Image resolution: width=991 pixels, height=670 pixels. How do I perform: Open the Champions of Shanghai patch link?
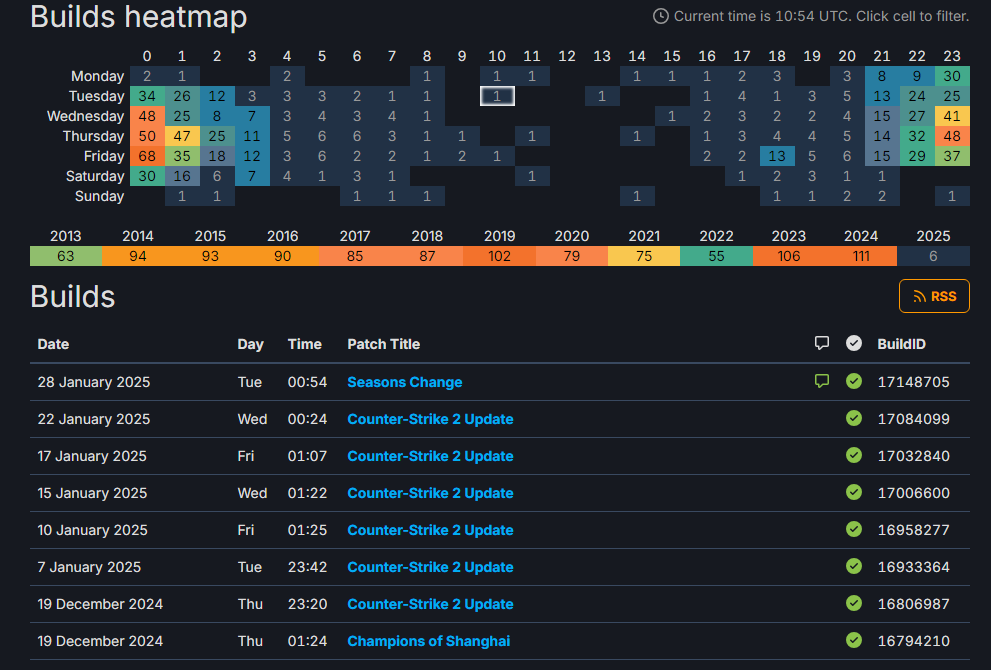[428, 641]
